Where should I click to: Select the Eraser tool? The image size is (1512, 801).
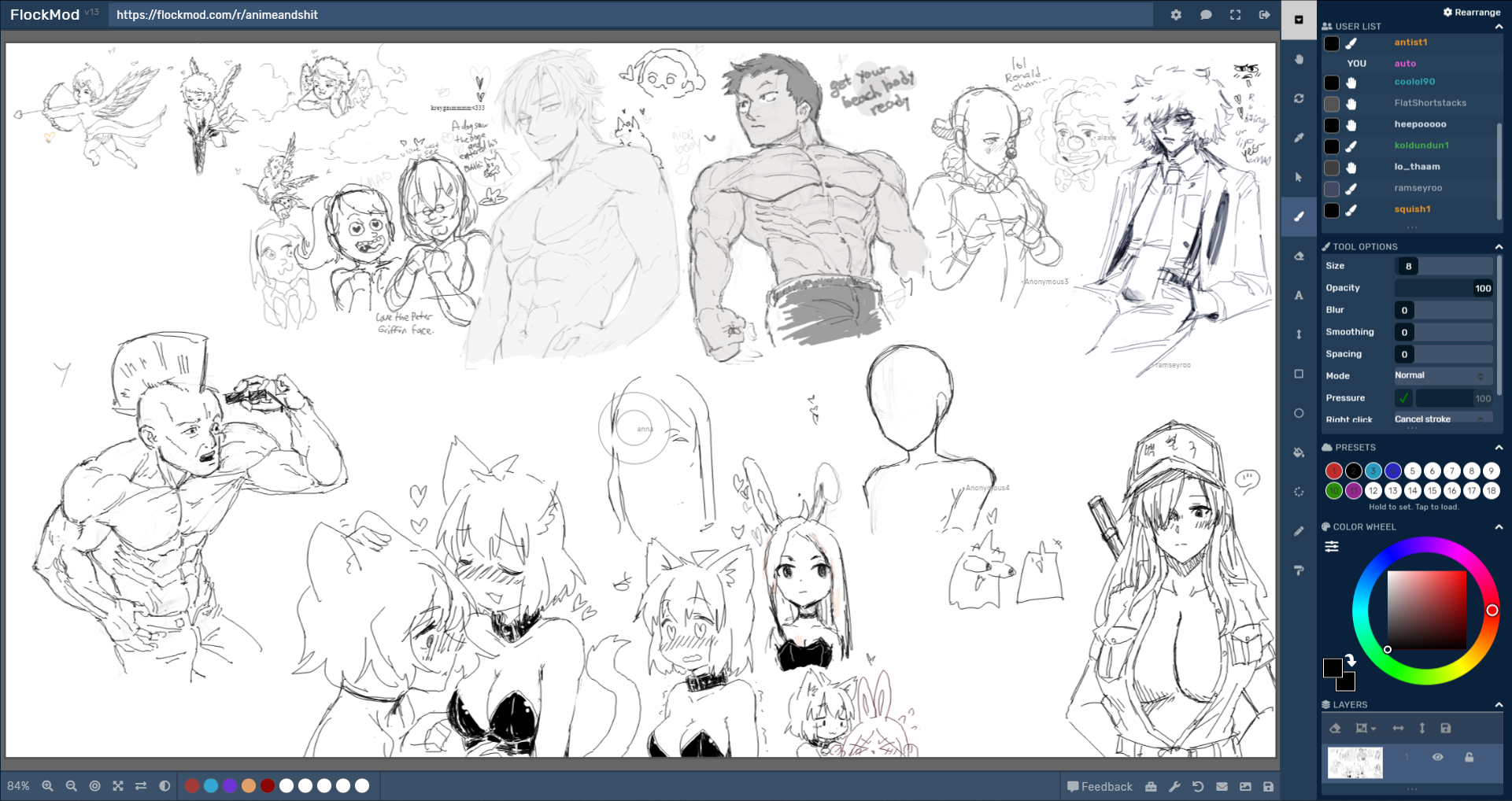pos(1299,256)
